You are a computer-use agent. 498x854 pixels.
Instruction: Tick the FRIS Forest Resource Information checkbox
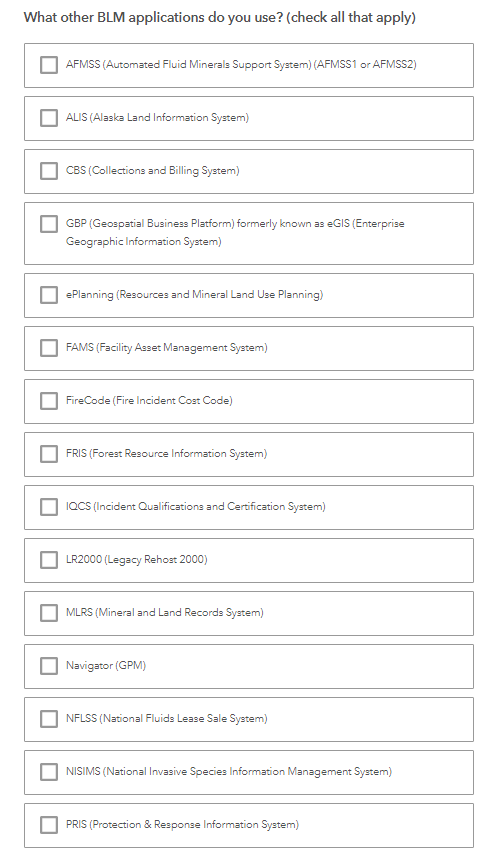[x=48, y=454]
